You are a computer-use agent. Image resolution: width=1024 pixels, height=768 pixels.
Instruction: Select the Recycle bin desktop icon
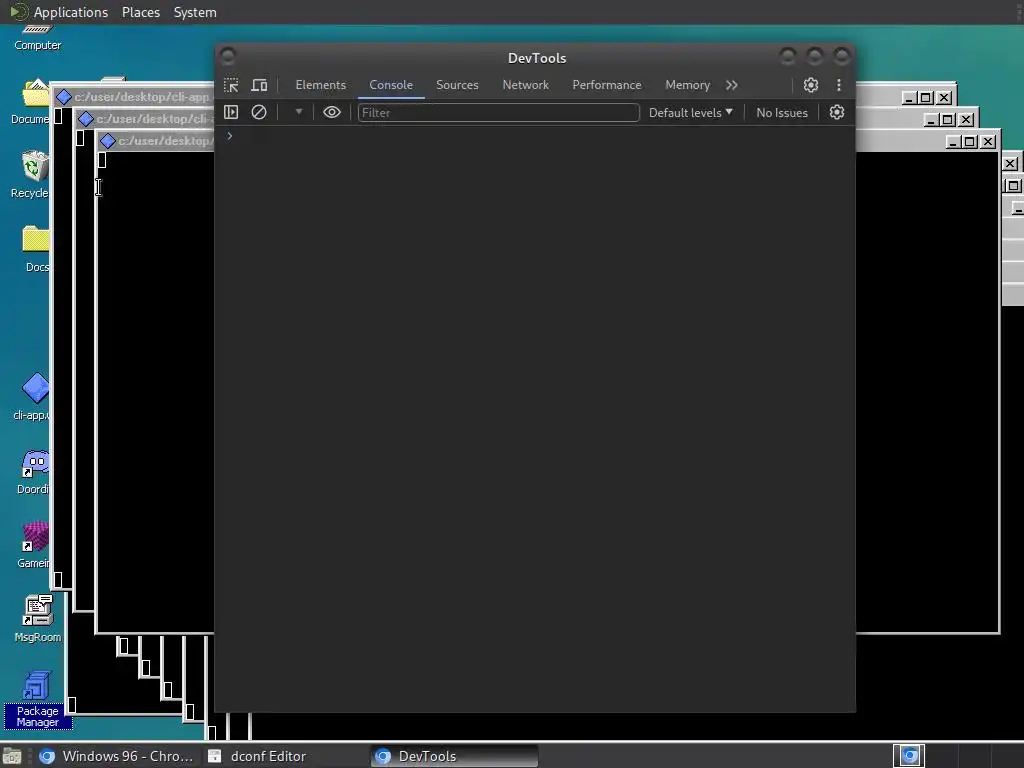pyautogui.click(x=29, y=174)
